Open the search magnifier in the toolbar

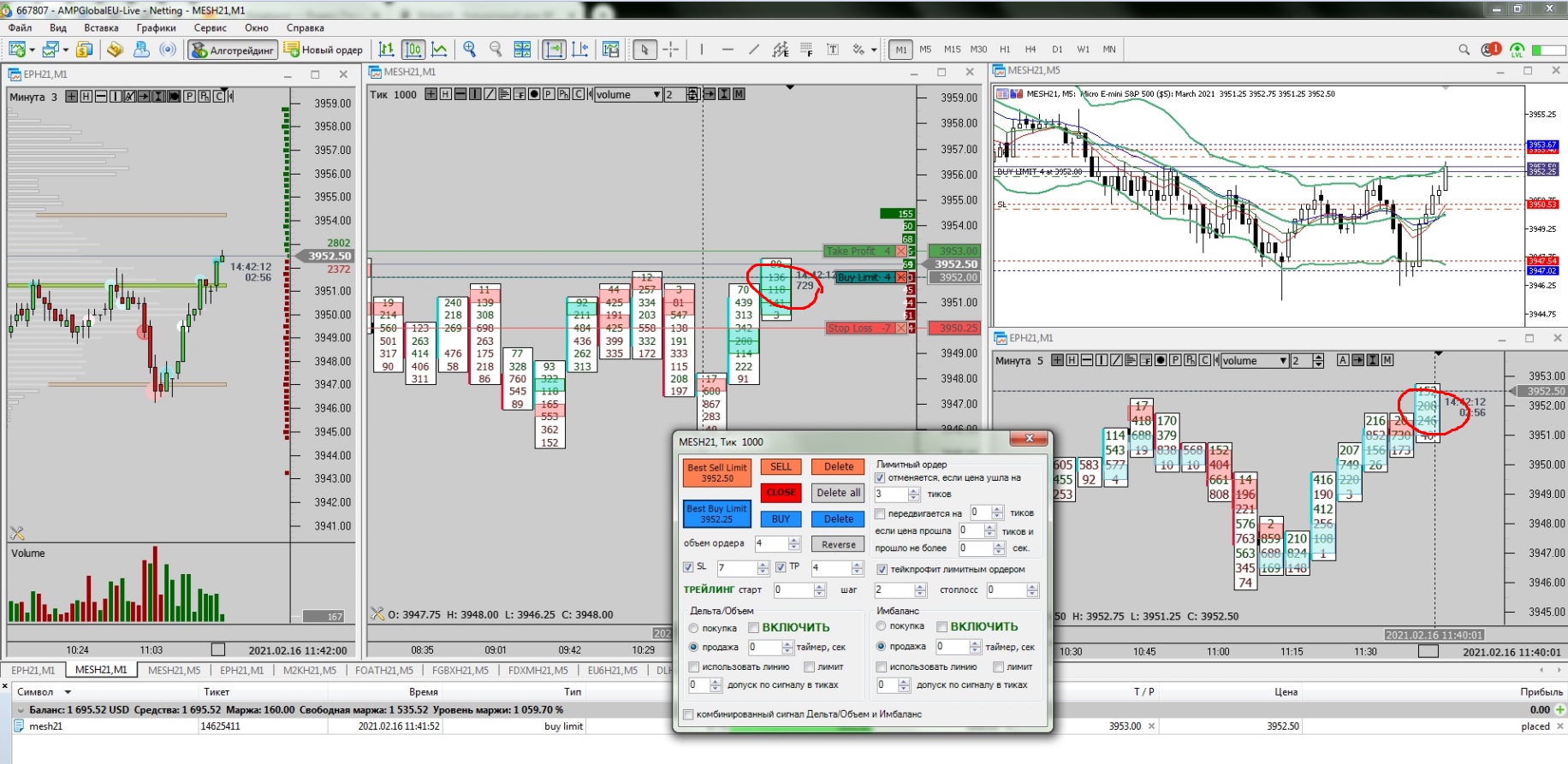pyautogui.click(x=1464, y=50)
